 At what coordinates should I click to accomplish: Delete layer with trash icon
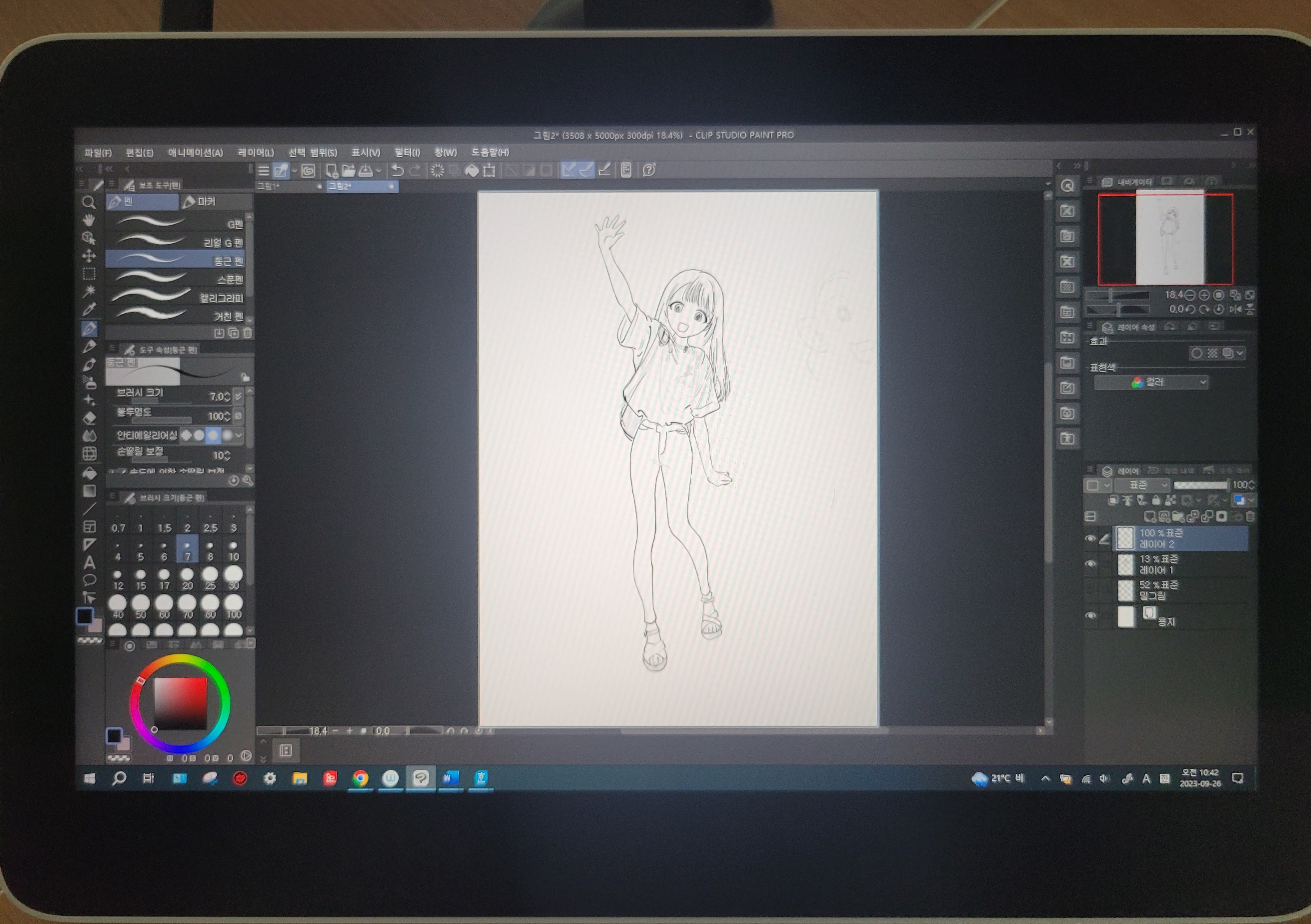coord(1250,517)
